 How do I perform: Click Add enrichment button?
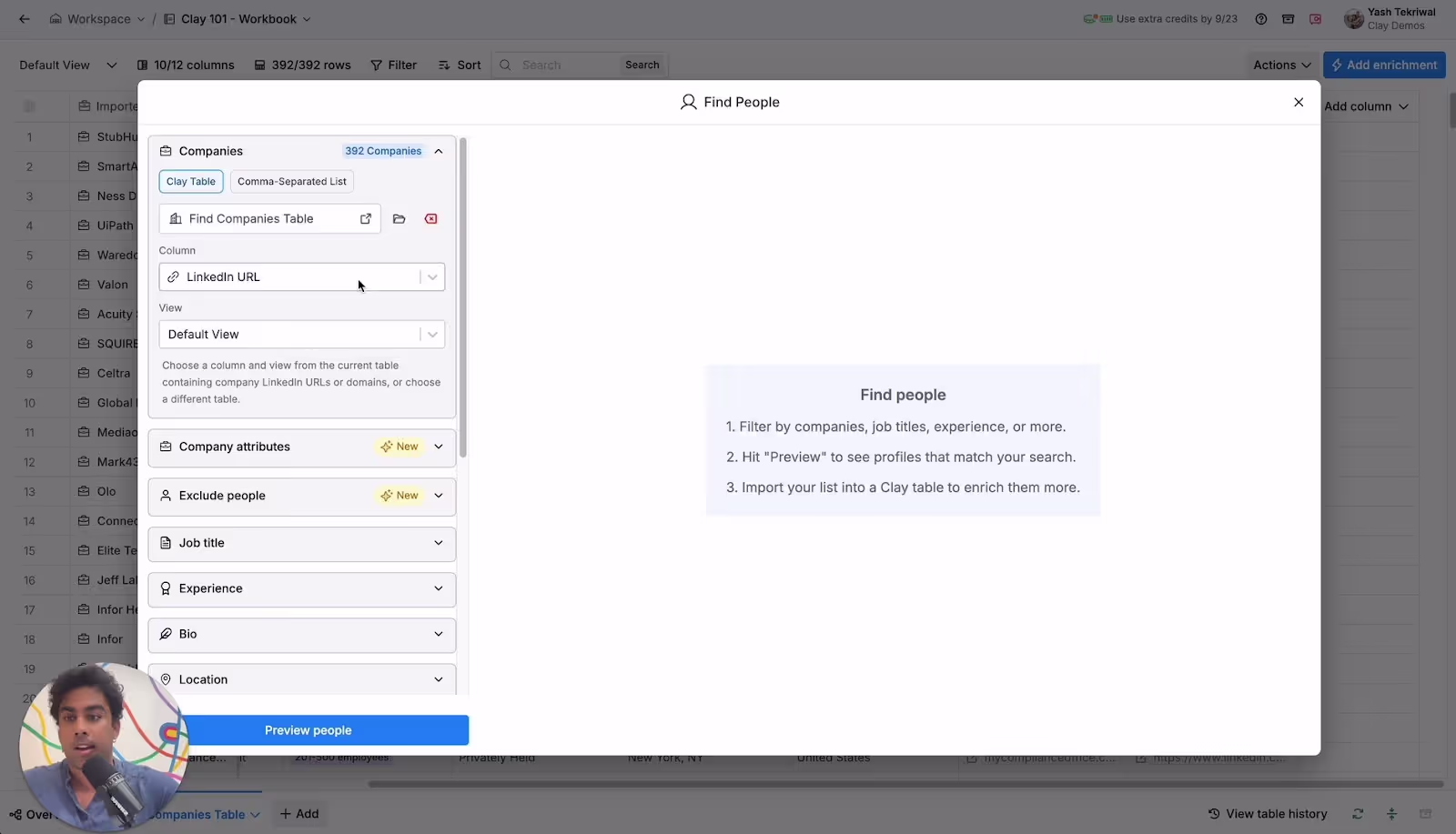pos(1384,65)
